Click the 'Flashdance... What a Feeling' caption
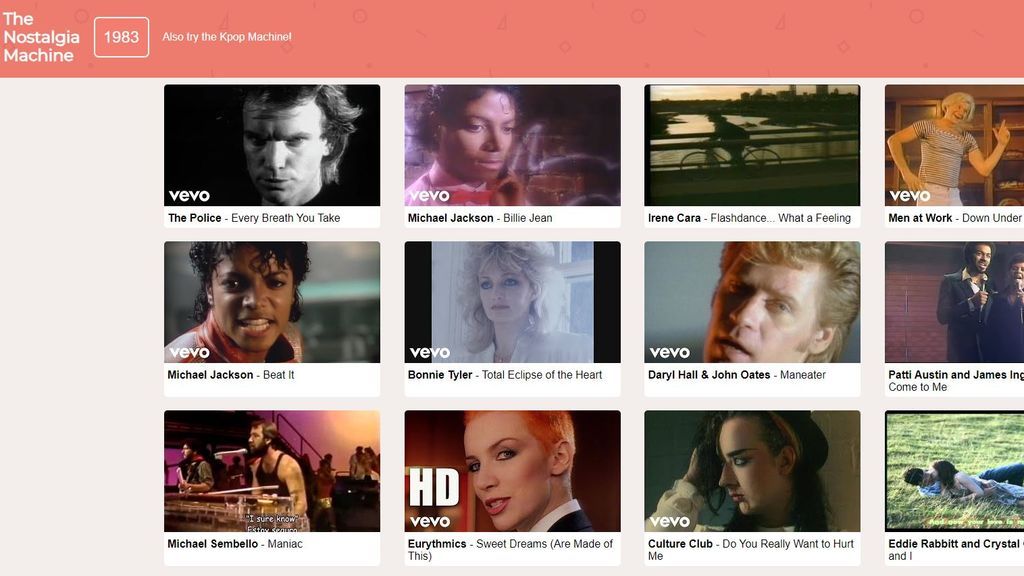The height and width of the screenshot is (576, 1024). click(780, 218)
